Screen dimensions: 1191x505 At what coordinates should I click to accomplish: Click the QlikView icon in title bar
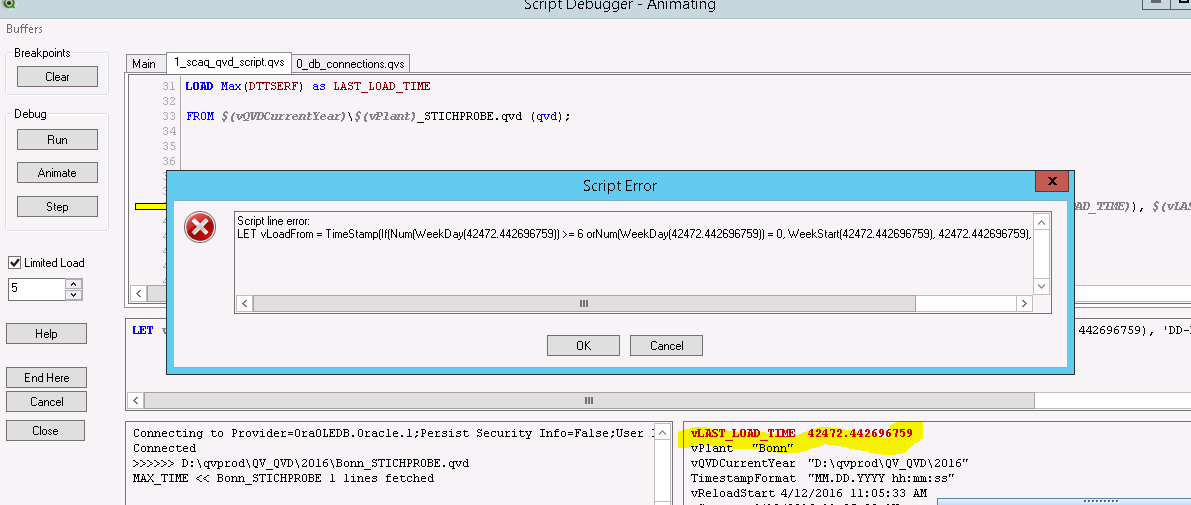coord(7,4)
